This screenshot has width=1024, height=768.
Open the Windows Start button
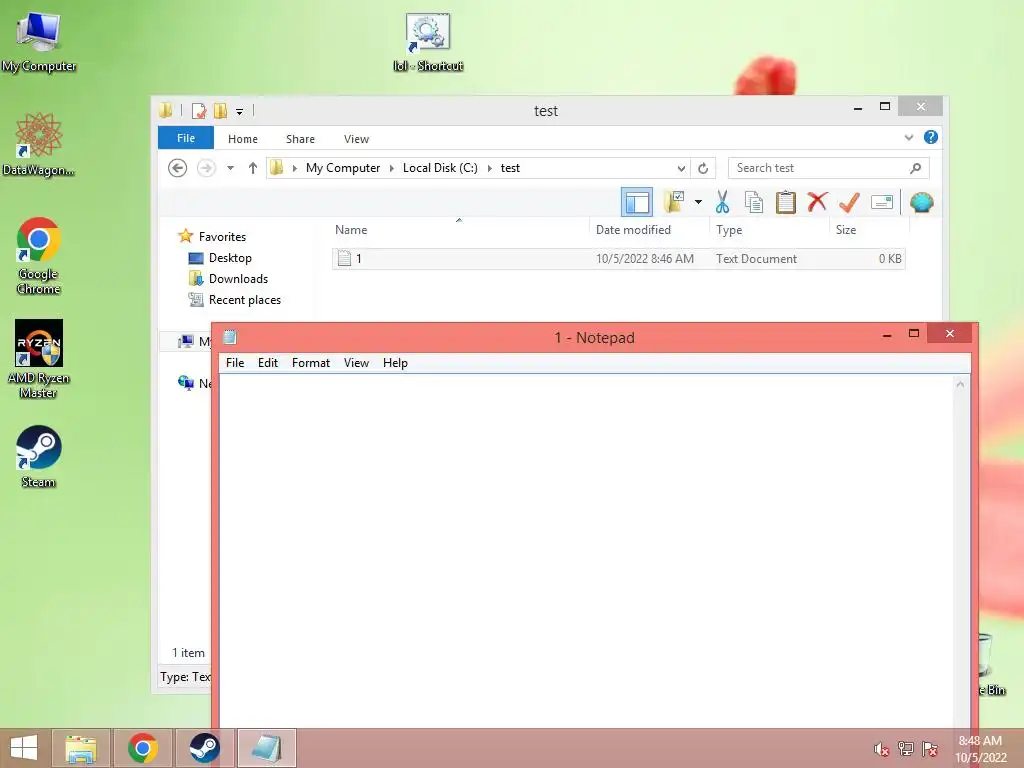[24, 748]
